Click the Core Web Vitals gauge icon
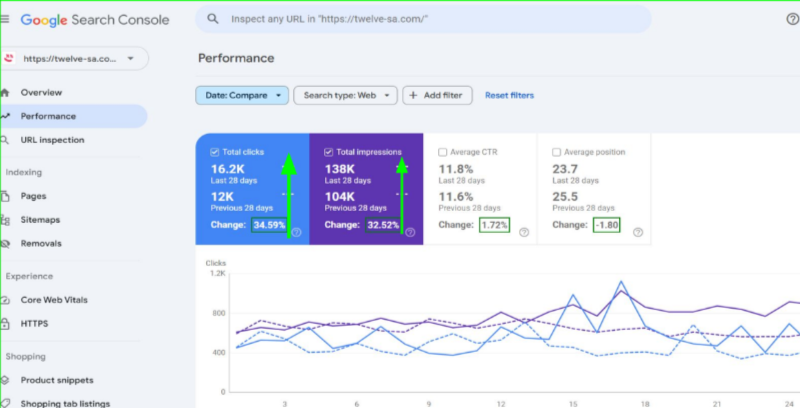Image resolution: width=800 pixels, height=408 pixels. pyautogui.click(x=5, y=300)
